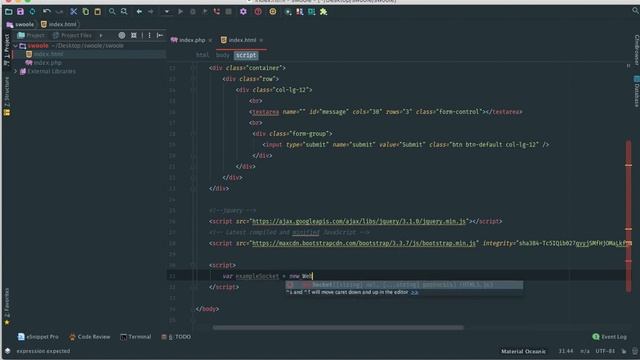Open the Terminal tool window

point(136,337)
